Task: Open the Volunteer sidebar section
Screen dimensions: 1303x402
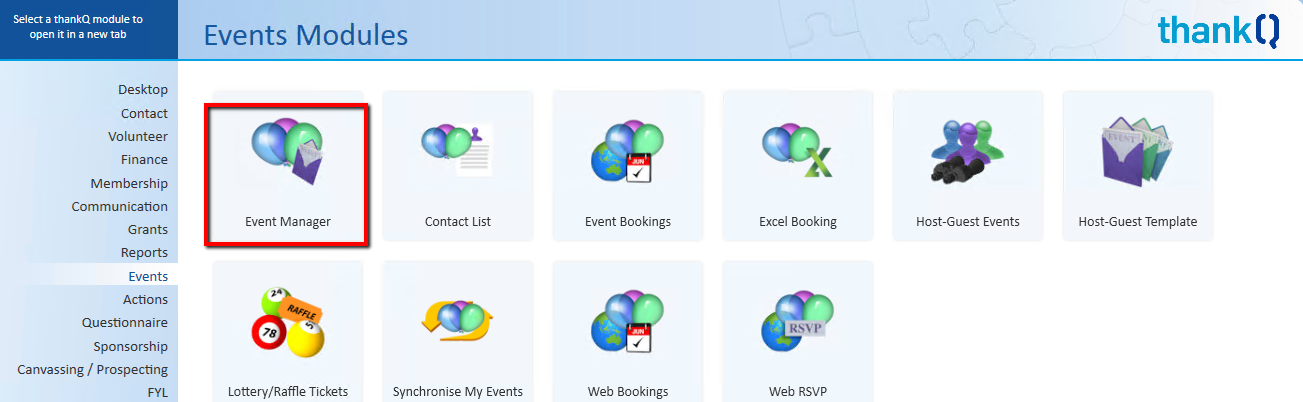Action: pos(138,137)
